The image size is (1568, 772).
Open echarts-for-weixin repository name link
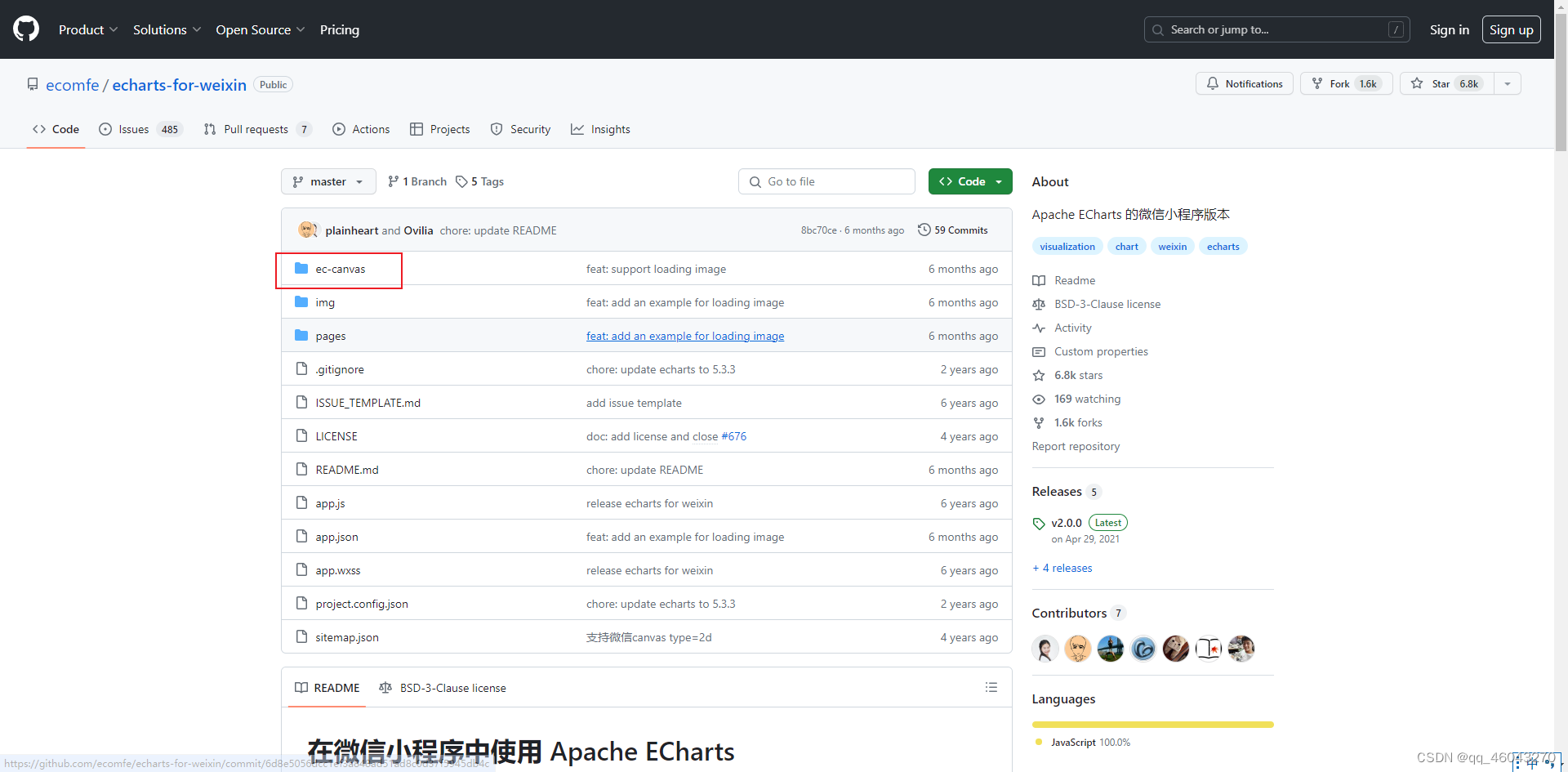(x=179, y=85)
